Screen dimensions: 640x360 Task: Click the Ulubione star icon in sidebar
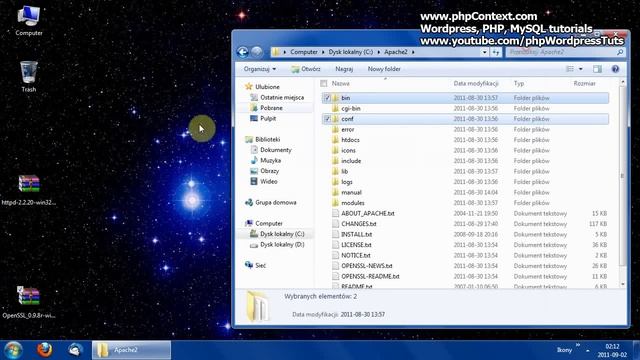249,87
